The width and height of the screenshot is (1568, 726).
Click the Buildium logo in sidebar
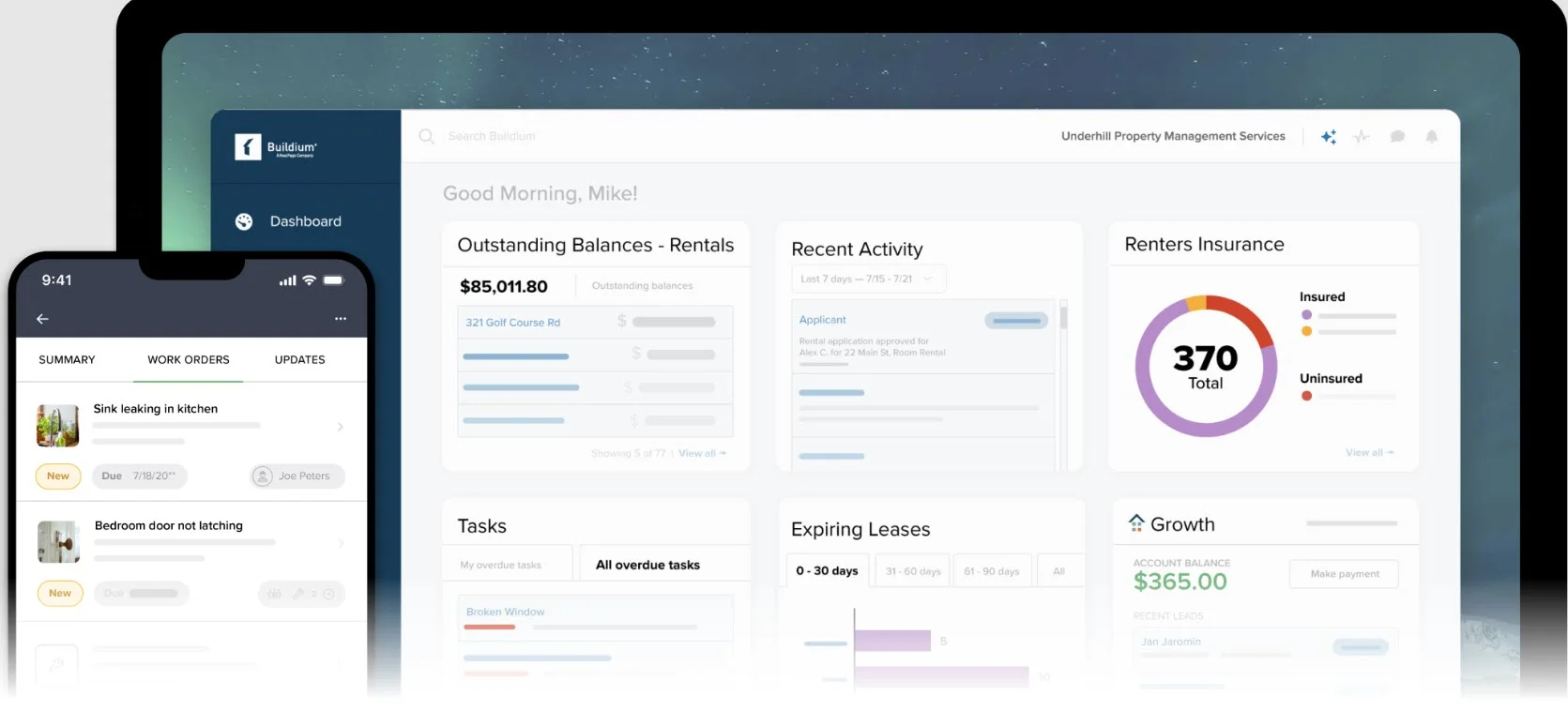pyautogui.click(x=276, y=147)
